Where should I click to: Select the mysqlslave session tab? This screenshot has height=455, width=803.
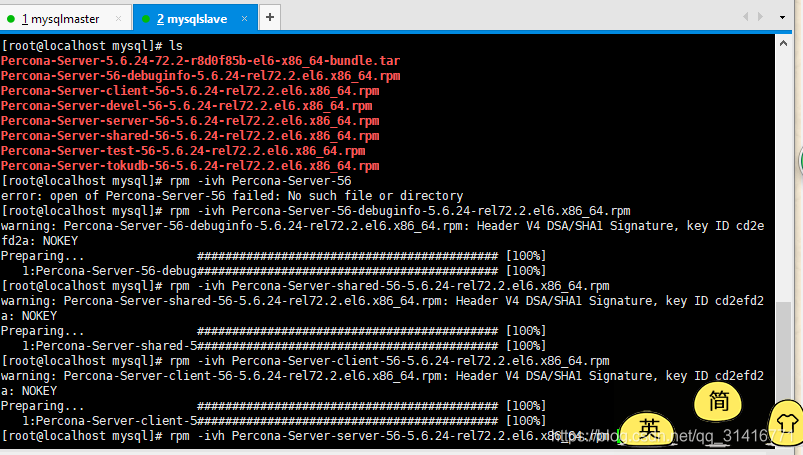(195, 18)
